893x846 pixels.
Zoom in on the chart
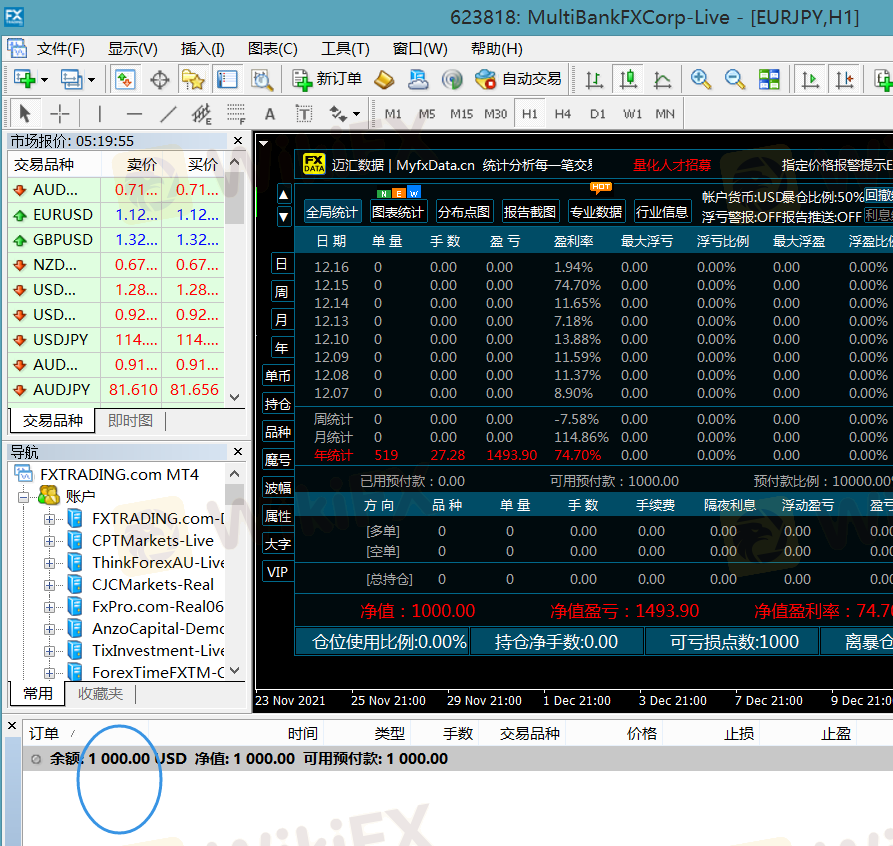coord(701,79)
